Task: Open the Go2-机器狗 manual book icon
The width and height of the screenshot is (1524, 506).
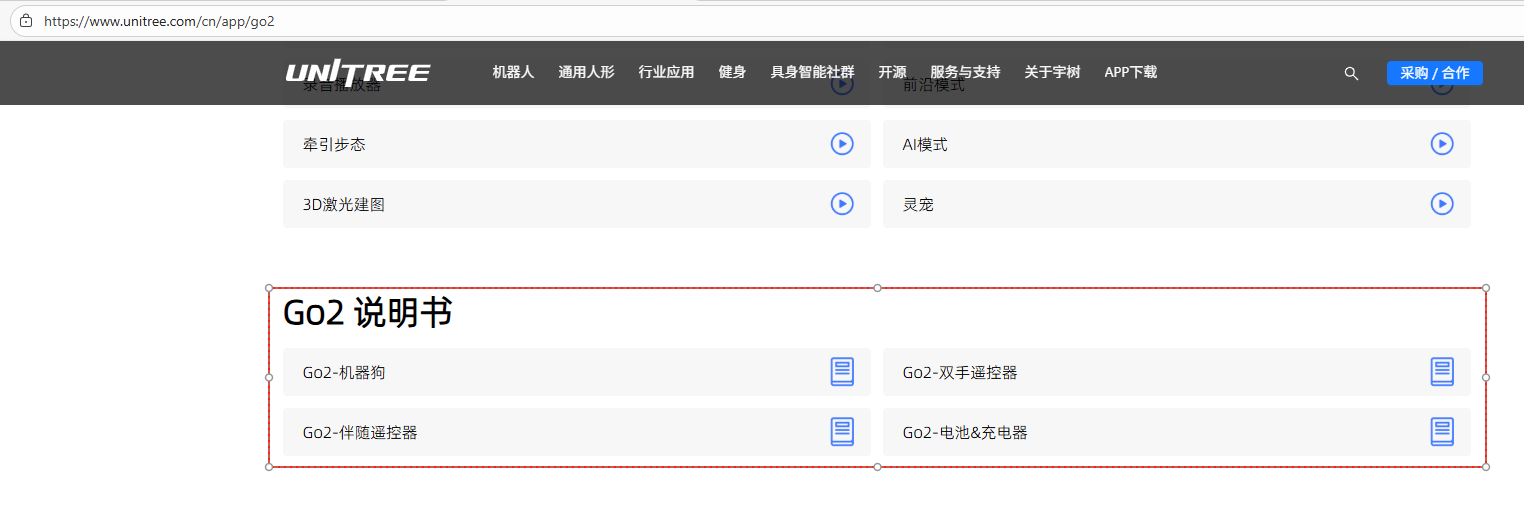Action: [842, 372]
